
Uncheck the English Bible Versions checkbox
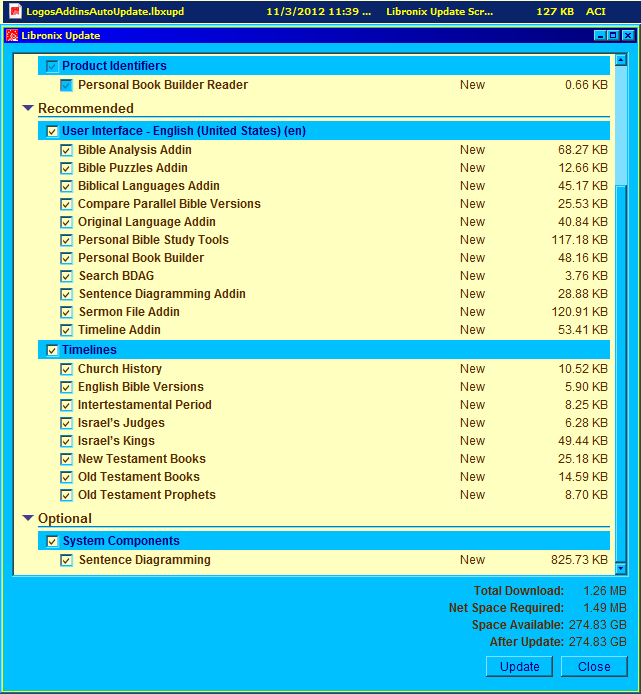tap(66, 387)
